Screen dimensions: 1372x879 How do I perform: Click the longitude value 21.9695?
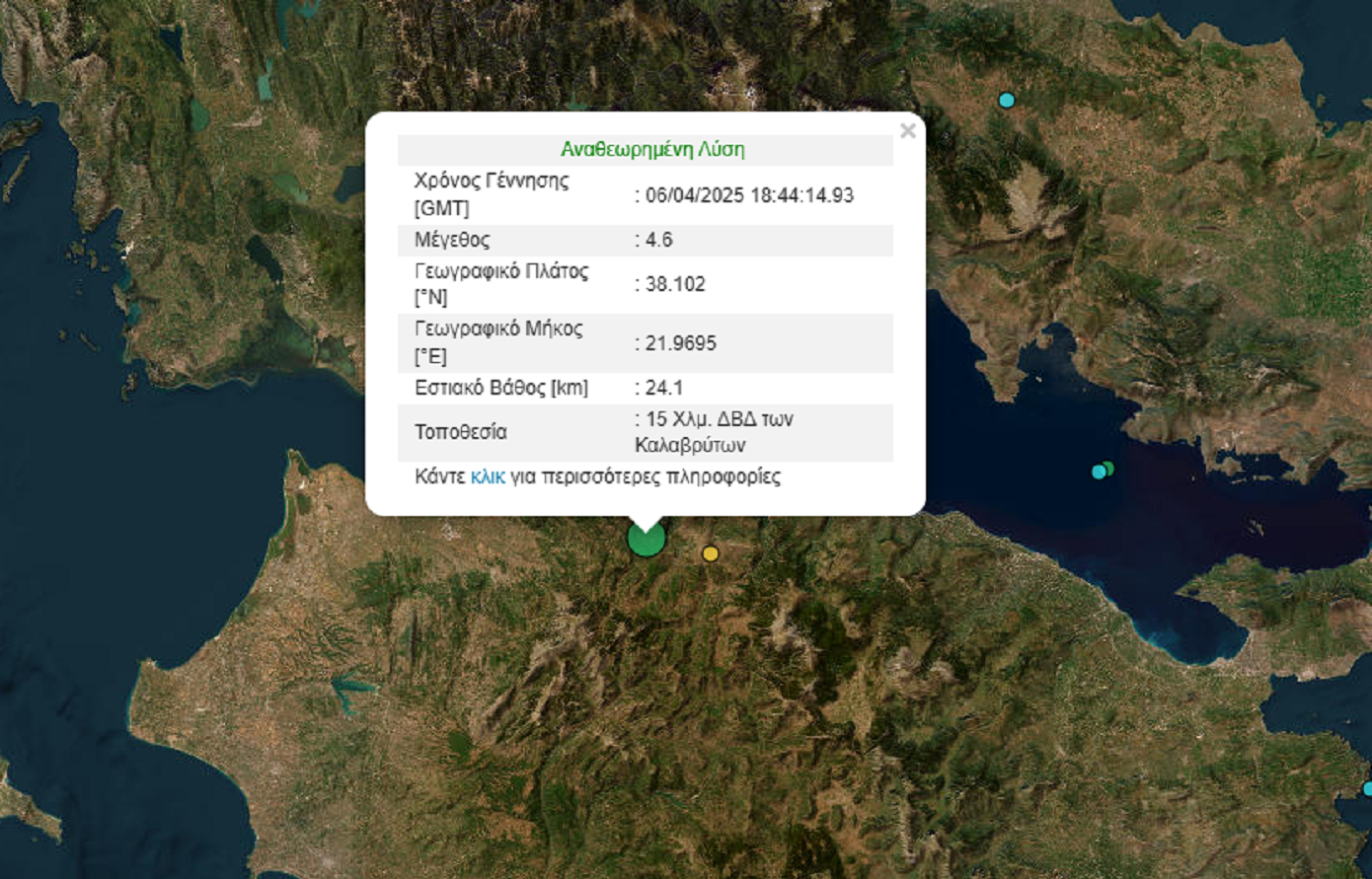(x=680, y=343)
